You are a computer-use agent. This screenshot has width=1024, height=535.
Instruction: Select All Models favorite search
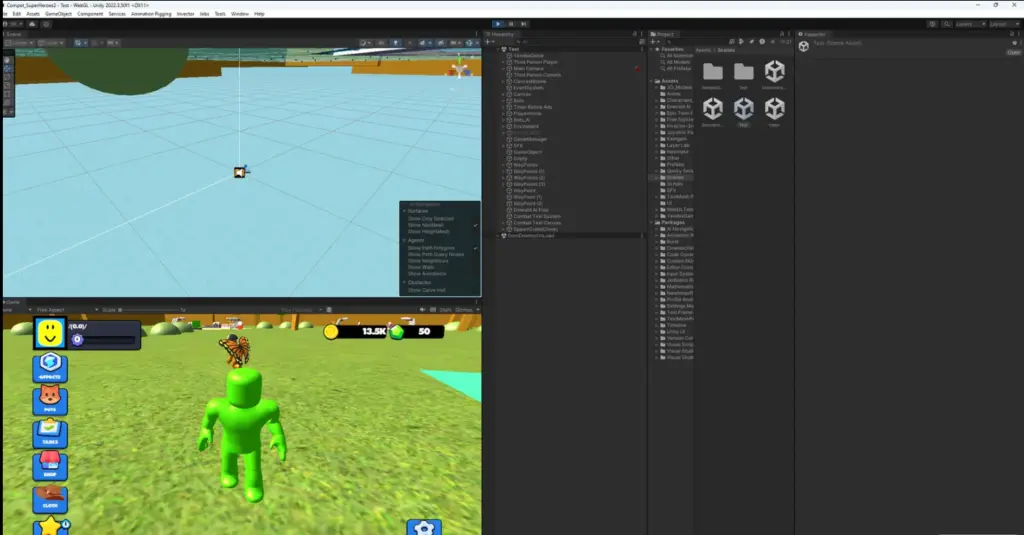click(678, 62)
